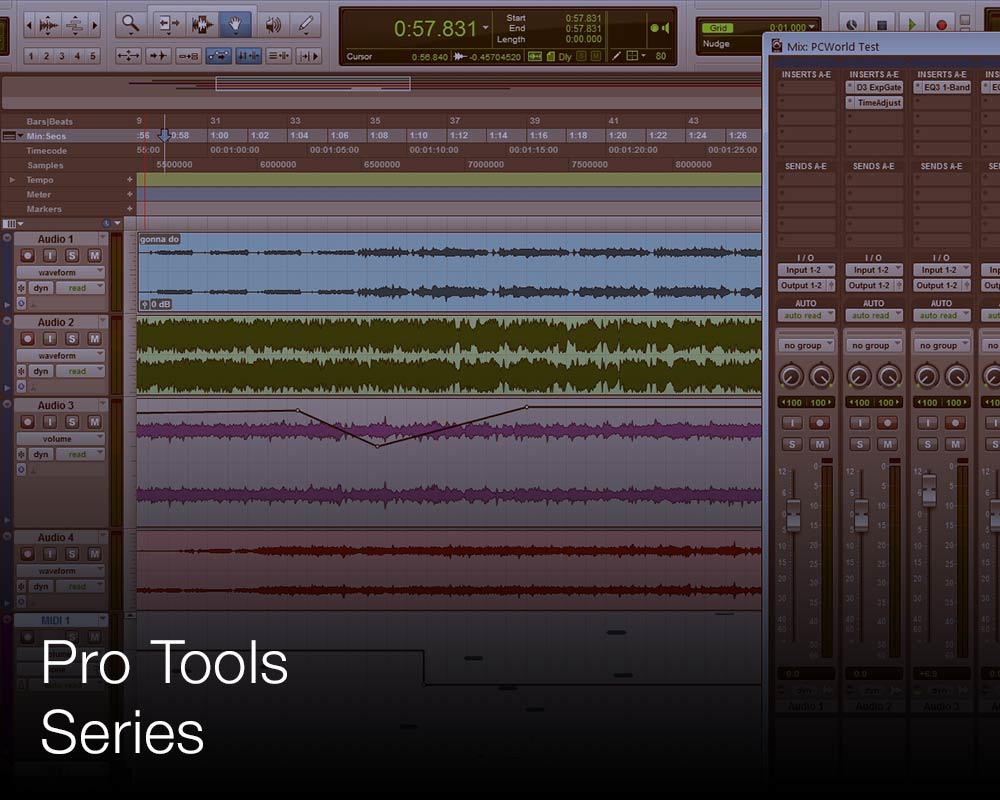This screenshot has height=800, width=1000.
Task: Enable Tab to Transients icon
Action: (x=158, y=56)
